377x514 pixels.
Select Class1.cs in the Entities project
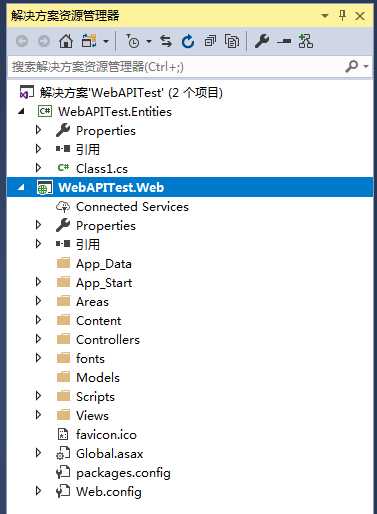(102, 169)
